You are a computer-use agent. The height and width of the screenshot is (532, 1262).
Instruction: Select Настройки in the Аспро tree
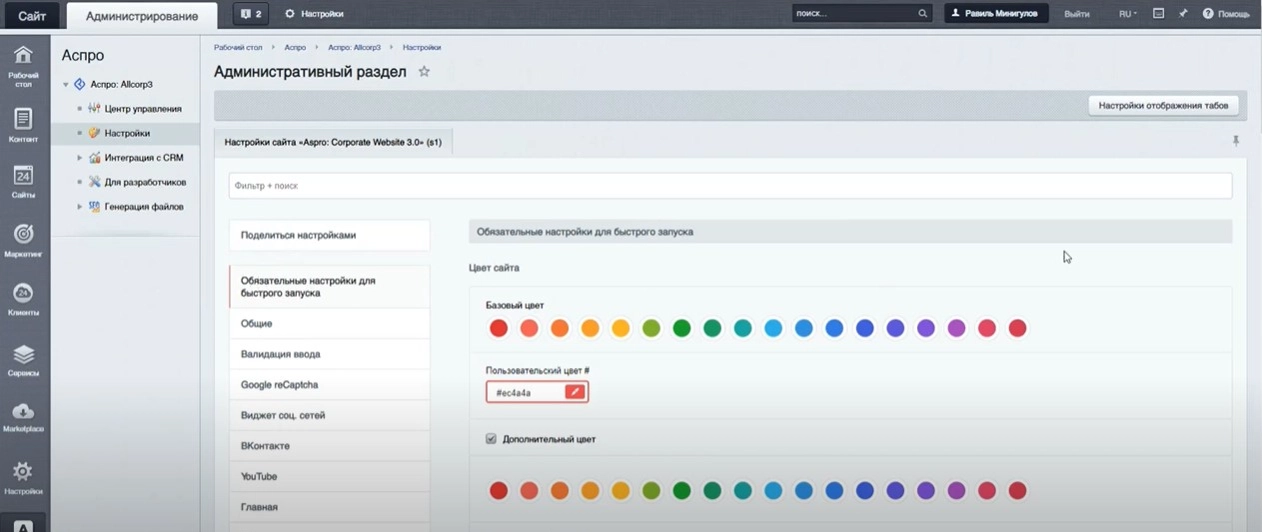(x=127, y=133)
